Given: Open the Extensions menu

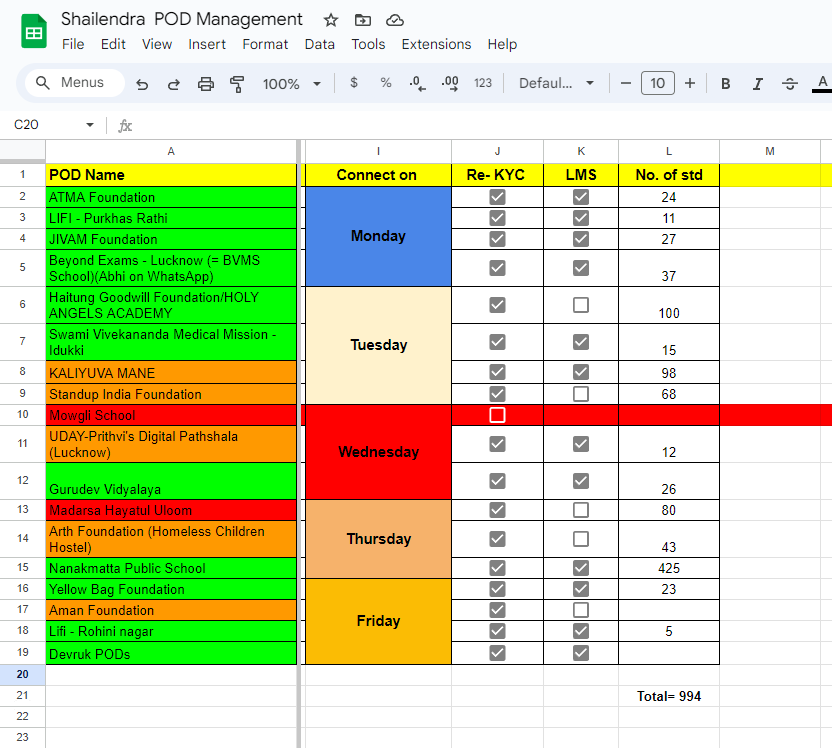Looking at the screenshot, I should (x=436, y=44).
